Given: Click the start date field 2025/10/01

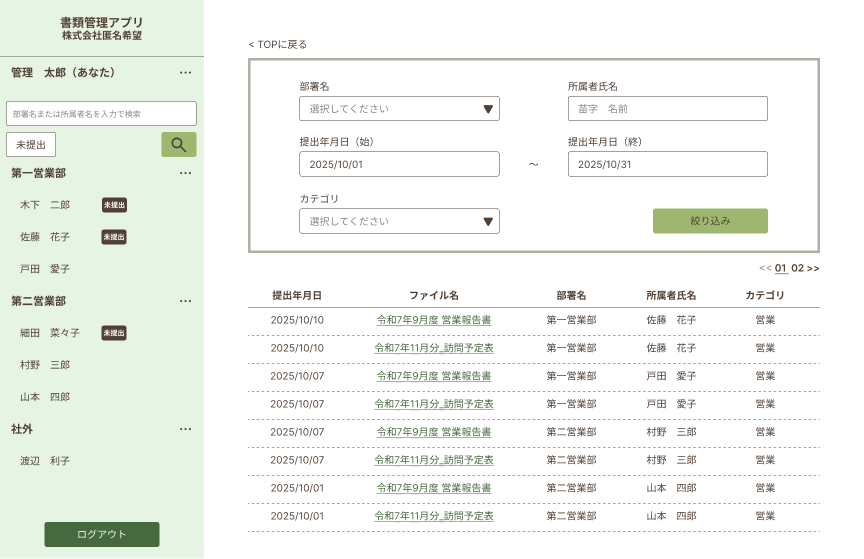Looking at the screenshot, I should click(x=399, y=164).
